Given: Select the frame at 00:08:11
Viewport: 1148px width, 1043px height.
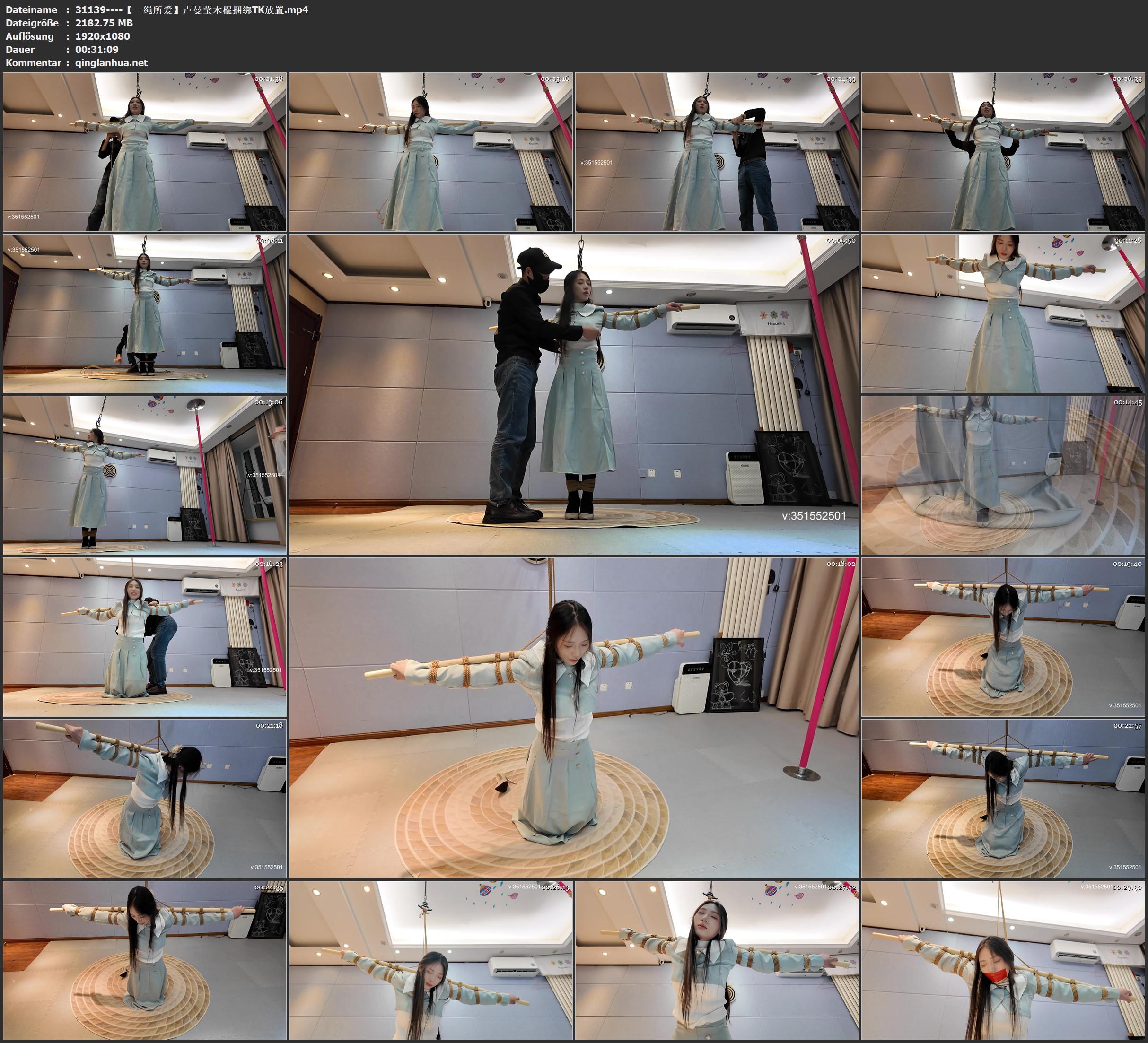Looking at the screenshot, I should (x=145, y=313).
